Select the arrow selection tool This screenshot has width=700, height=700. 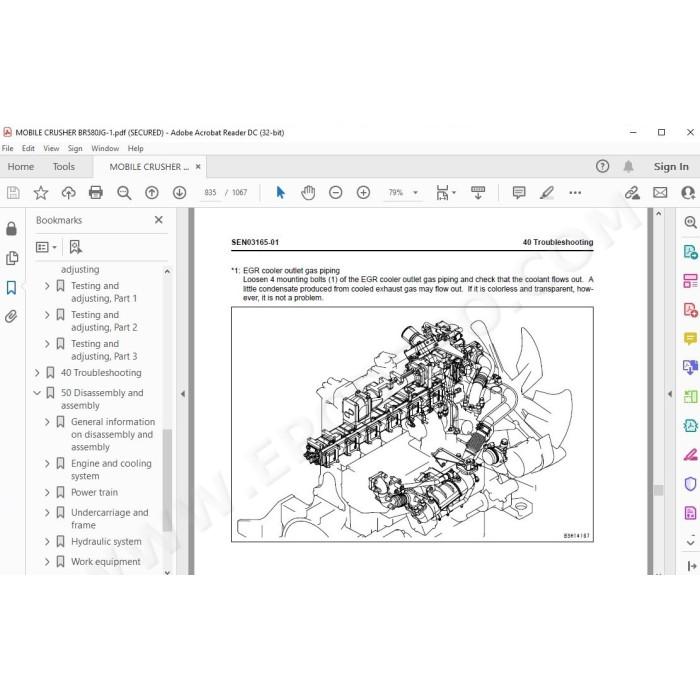[x=280, y=192]
